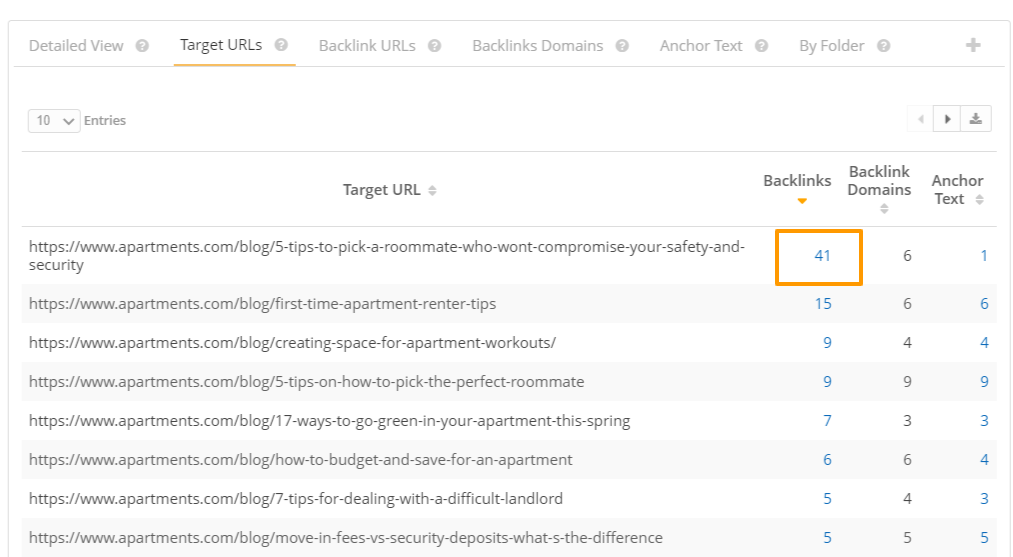Download the table data
Viewport: 1013px width, 557px height.
click(976, 119)
